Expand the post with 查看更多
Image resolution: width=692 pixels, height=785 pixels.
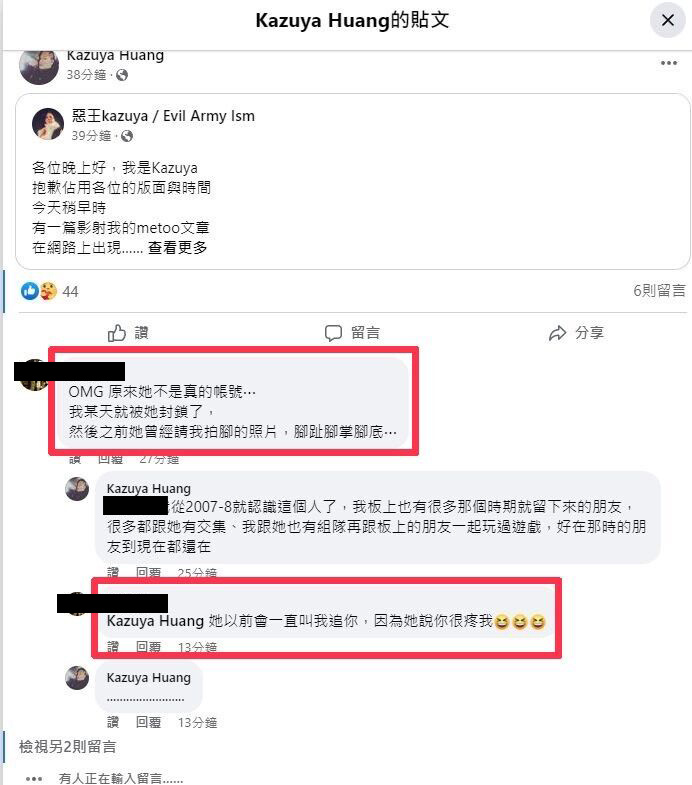[177, 248]
